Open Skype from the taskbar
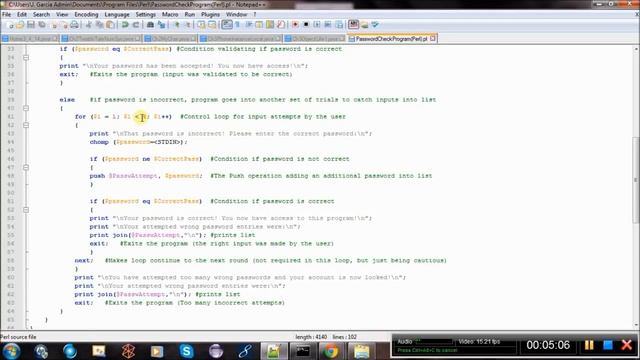The width and height of the screenshot is (640, 360). [x=186, y=351]
